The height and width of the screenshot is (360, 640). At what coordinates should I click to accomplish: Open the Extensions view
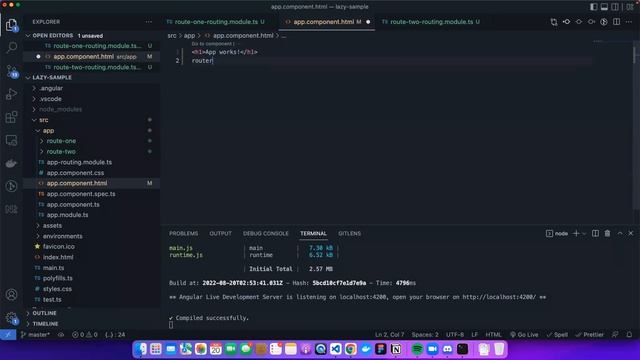point(11,117)
